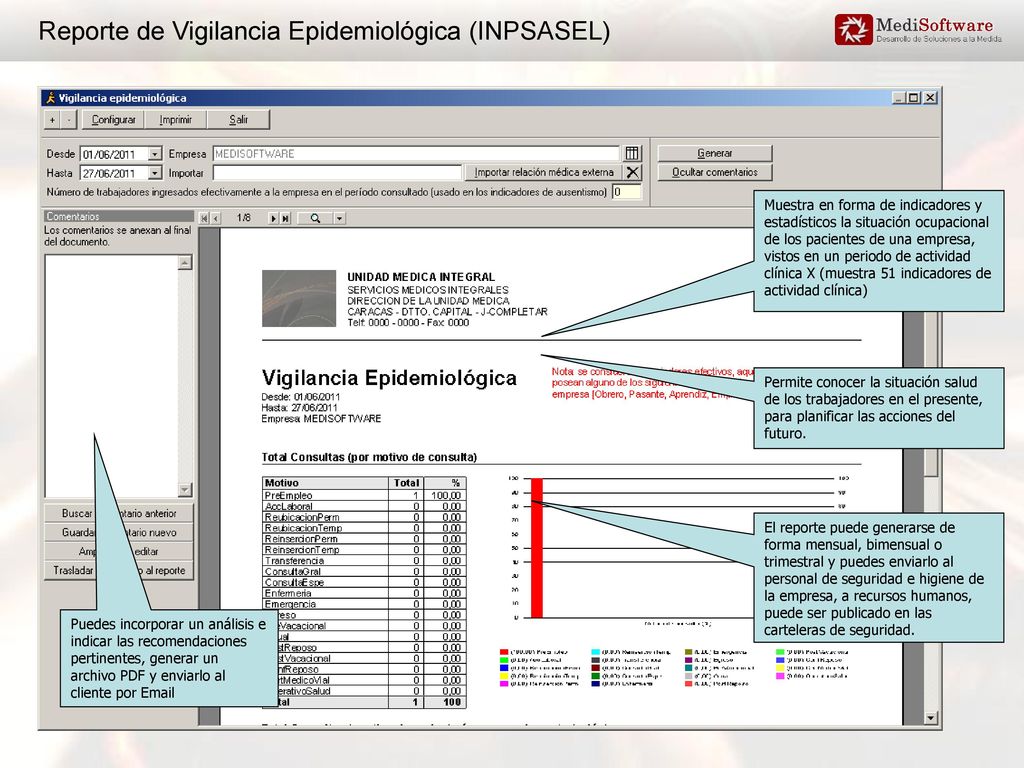The height and width of the screenshot is (768, 1024).
Task: Click the plus zoom button in toolbar
Action: [x=52, y=120]
